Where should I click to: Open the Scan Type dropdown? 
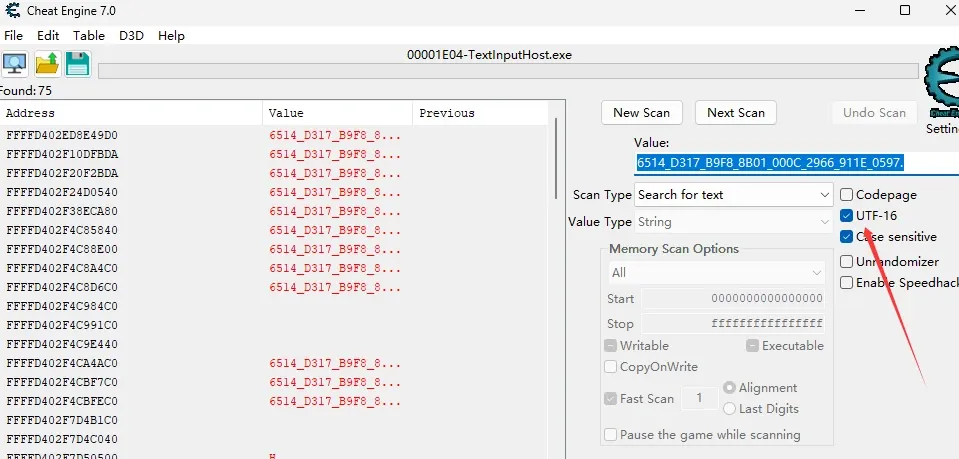(733, 195)
